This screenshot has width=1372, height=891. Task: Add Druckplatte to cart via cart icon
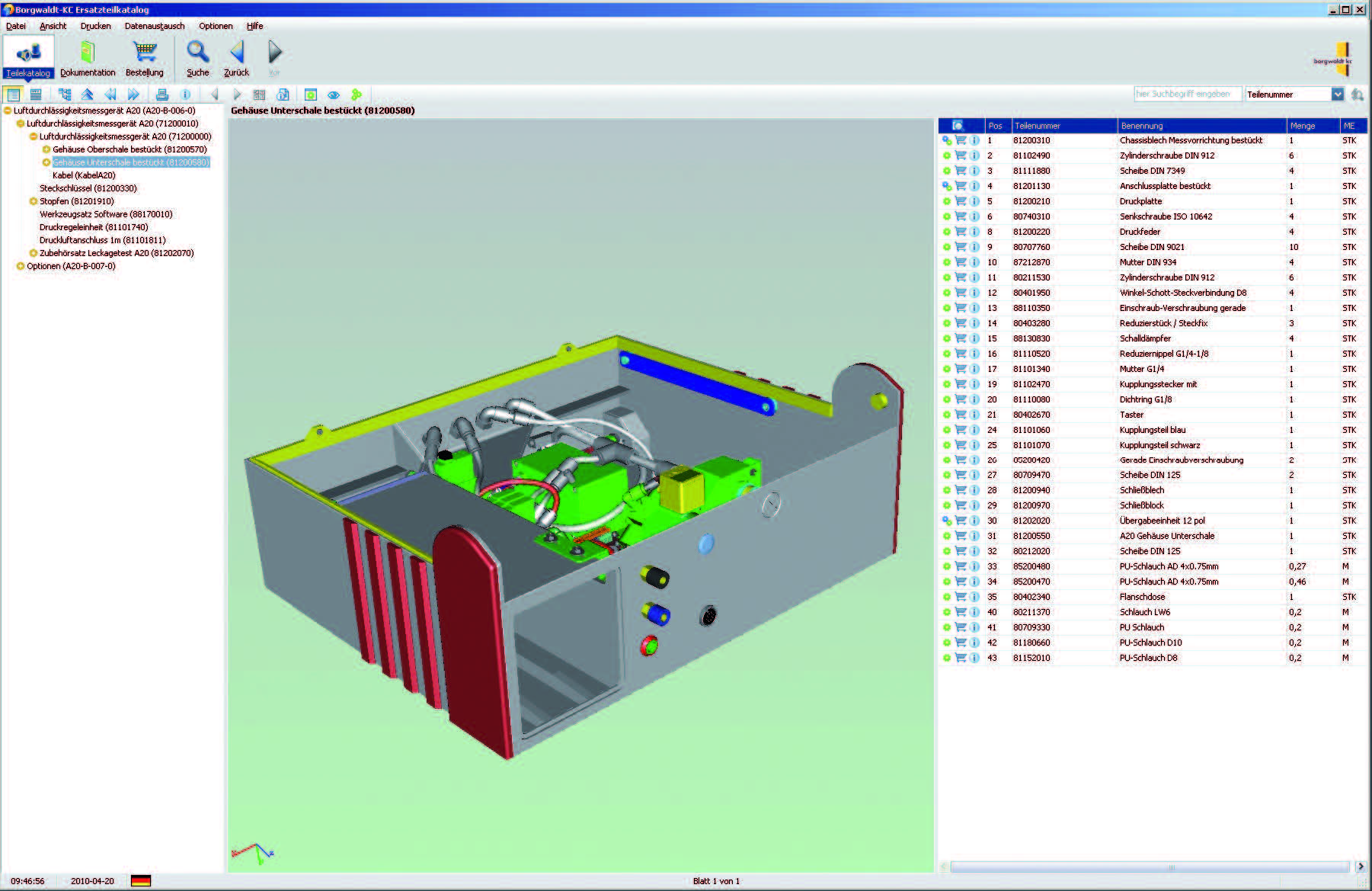pos(961,201)
